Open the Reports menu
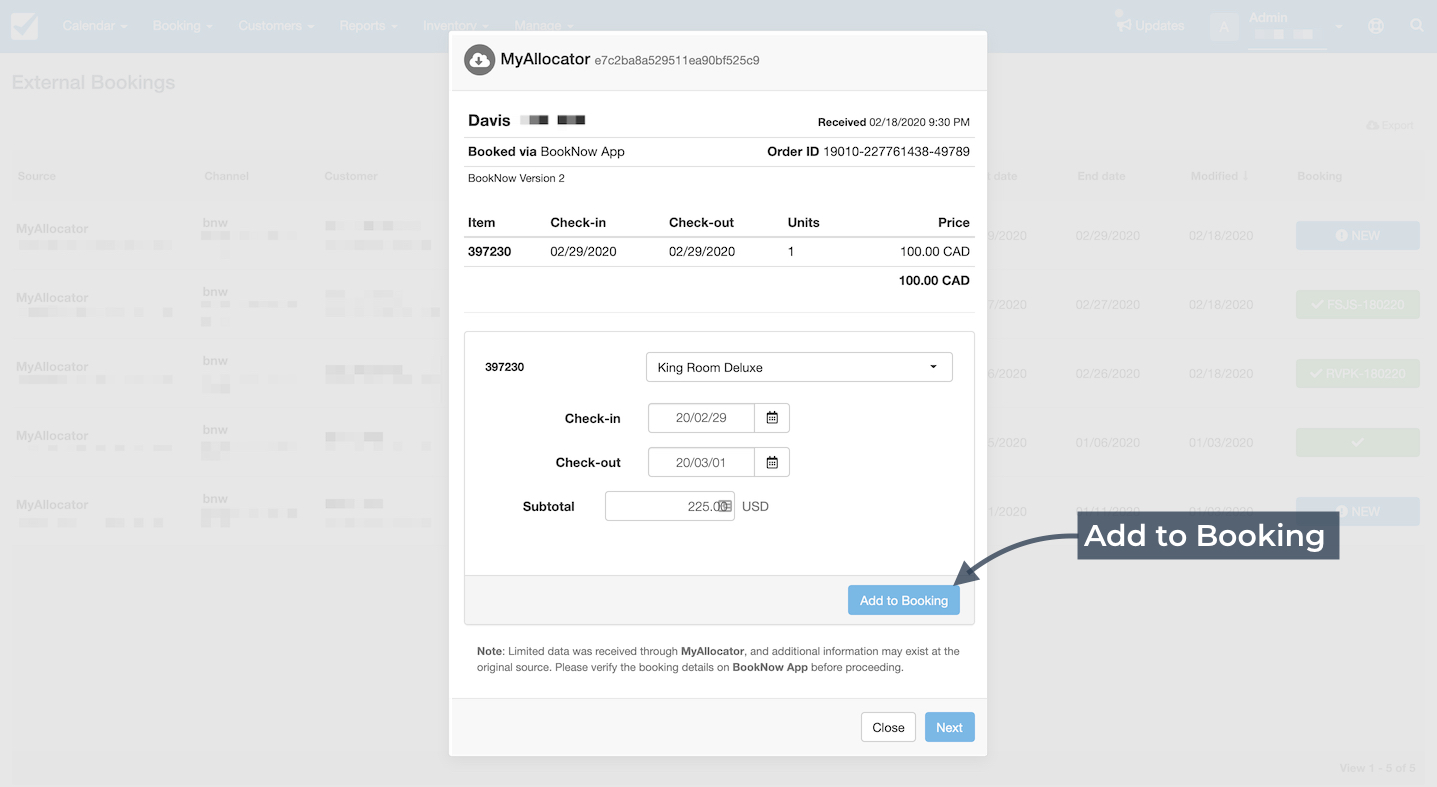This screenshot has width=1437, height=787. [x=368, y=26]
